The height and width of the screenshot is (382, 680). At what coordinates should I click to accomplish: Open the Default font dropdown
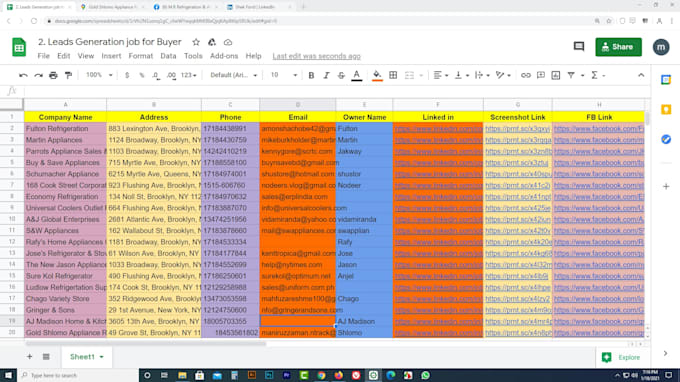pyautogui.click(x=234, y=75)
